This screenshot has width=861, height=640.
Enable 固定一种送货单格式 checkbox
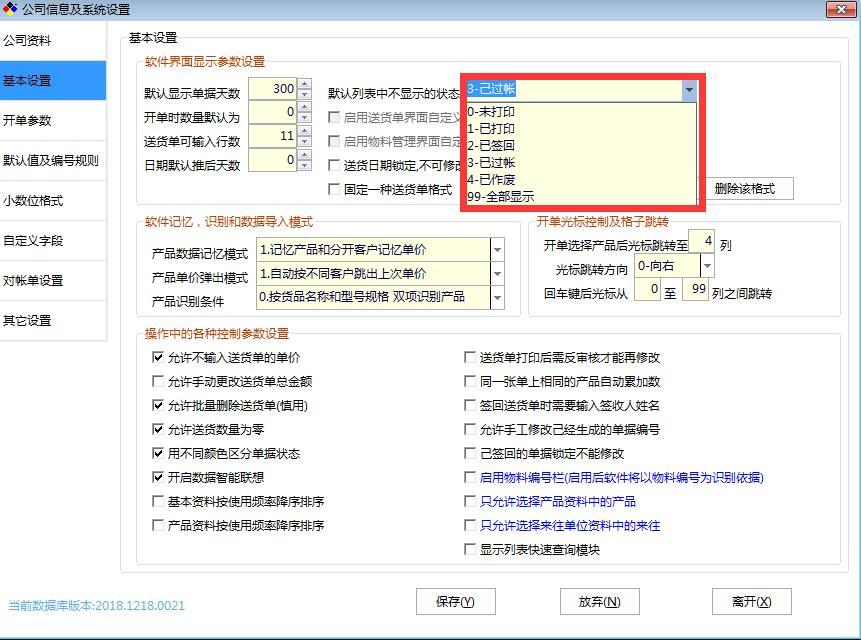coord(333,189)
